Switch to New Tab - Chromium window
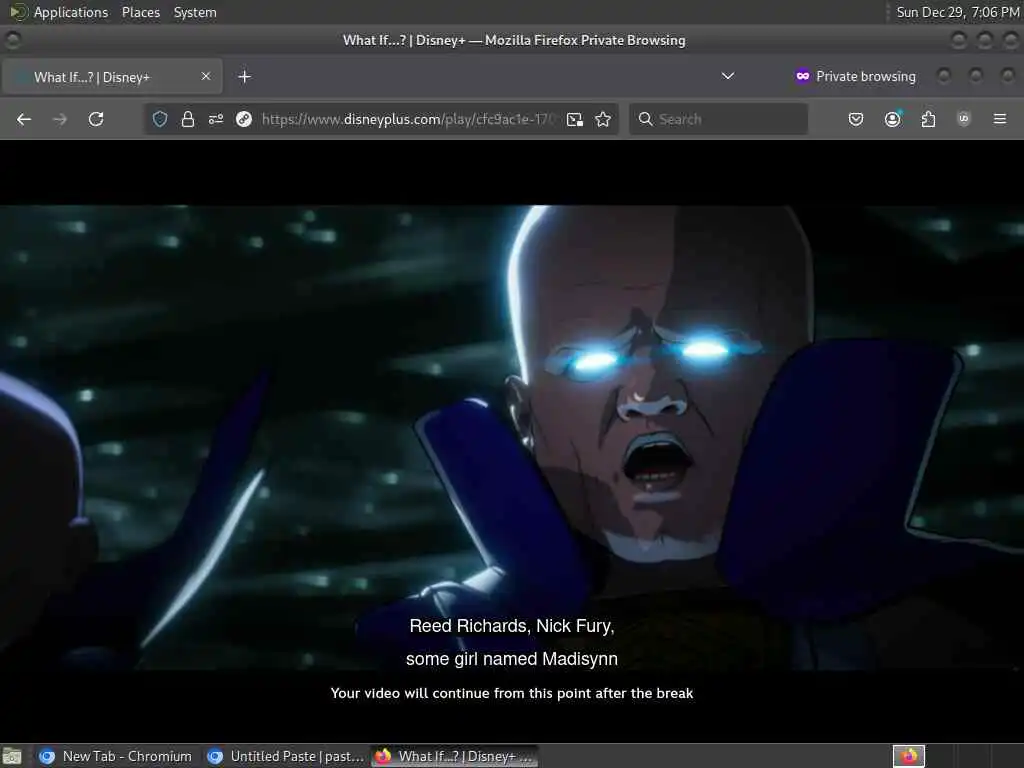1024x768 pixels. tap(116, 756)
